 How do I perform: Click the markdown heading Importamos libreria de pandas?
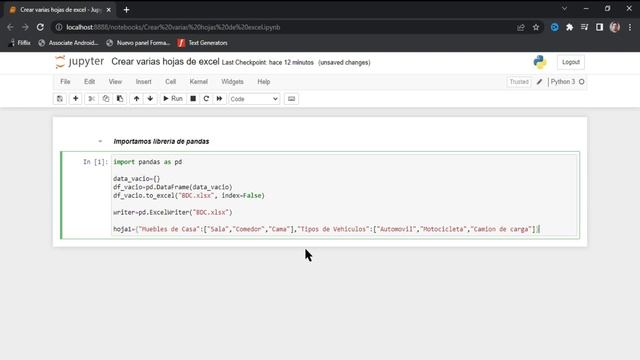pyautogui.click(x=161, y=141)
